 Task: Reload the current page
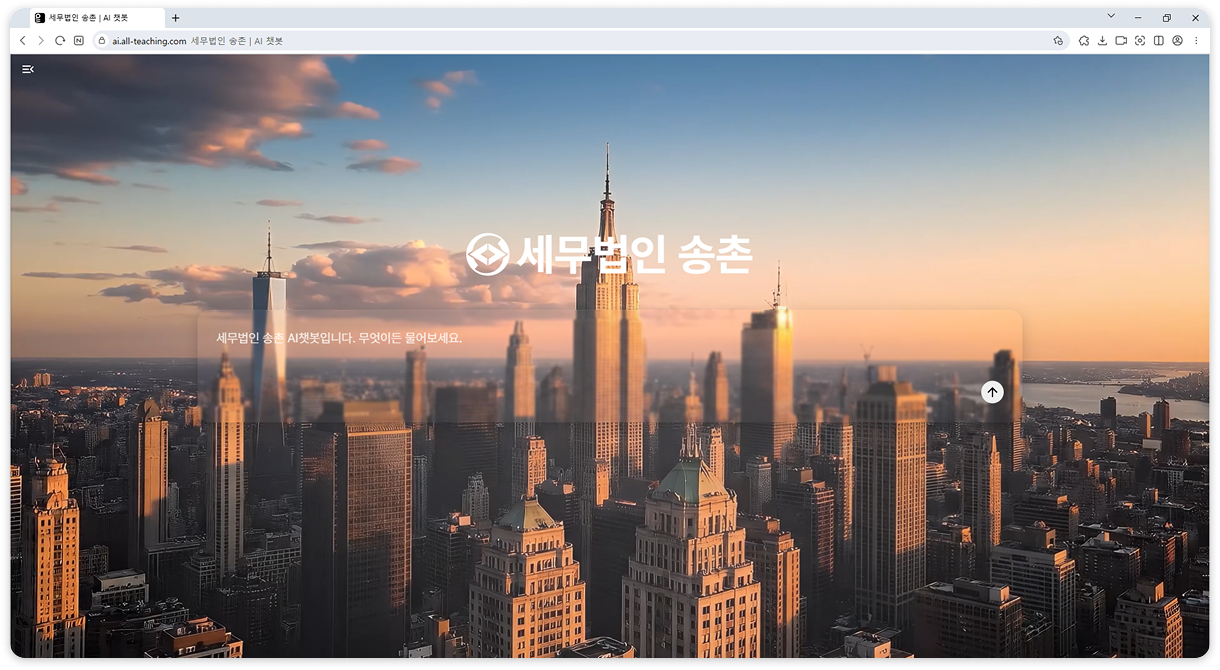60,41
